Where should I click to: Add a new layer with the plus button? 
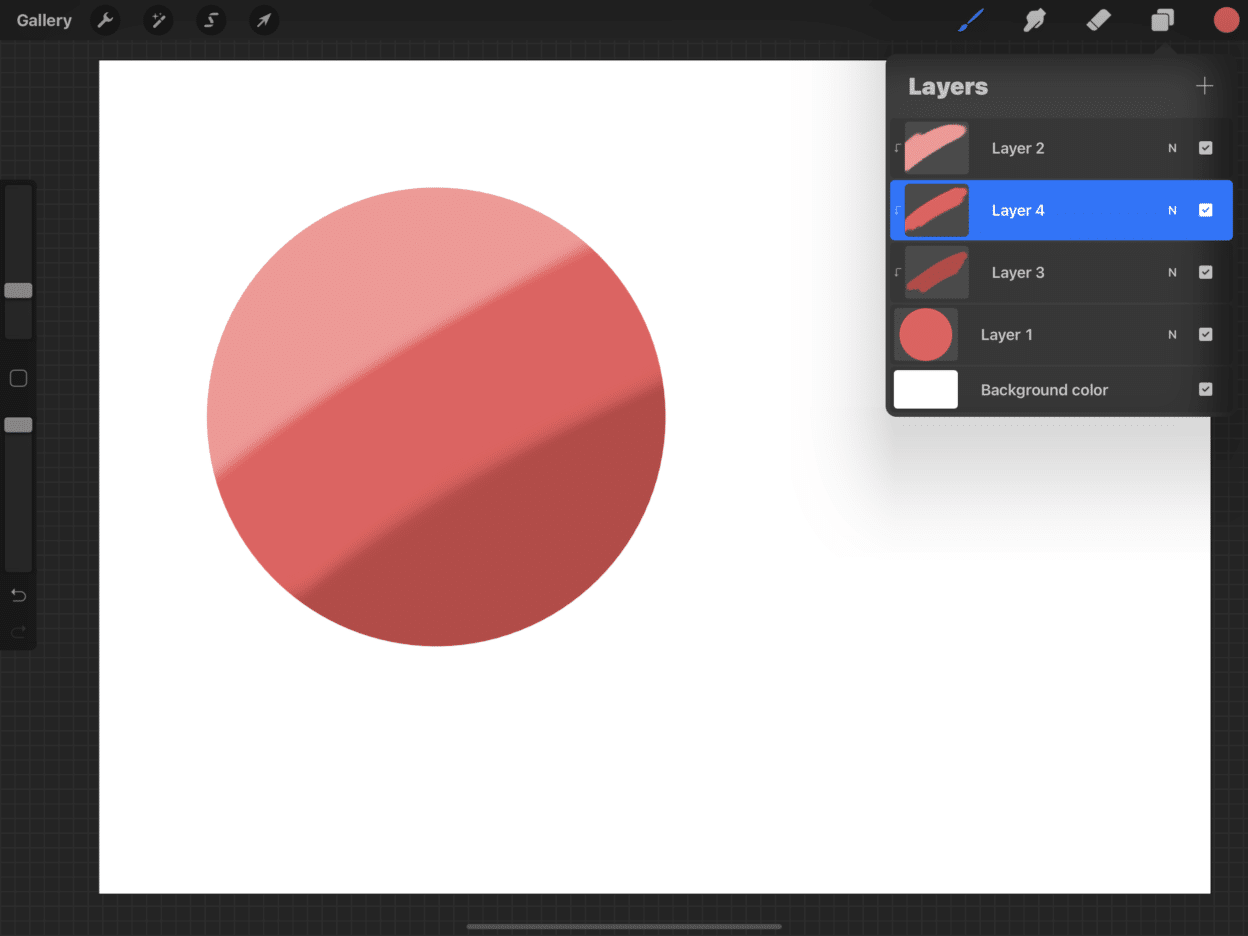click(1204, 85)
